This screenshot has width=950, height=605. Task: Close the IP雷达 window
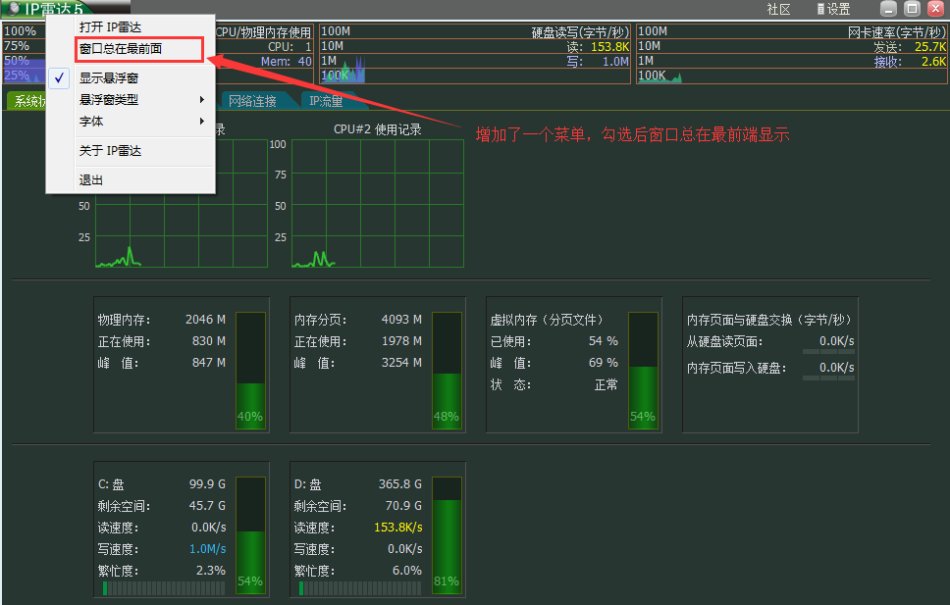tap(935, 8)
